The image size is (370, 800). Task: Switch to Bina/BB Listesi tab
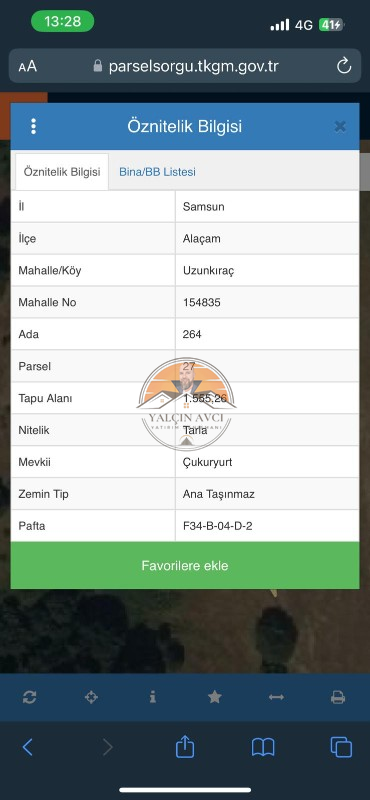[157, 172]
